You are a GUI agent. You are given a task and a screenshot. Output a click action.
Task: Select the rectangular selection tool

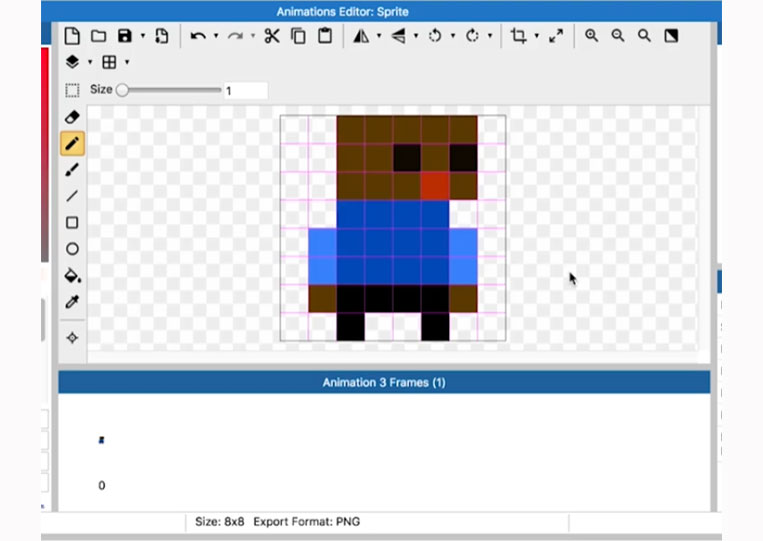click(72, 90)
